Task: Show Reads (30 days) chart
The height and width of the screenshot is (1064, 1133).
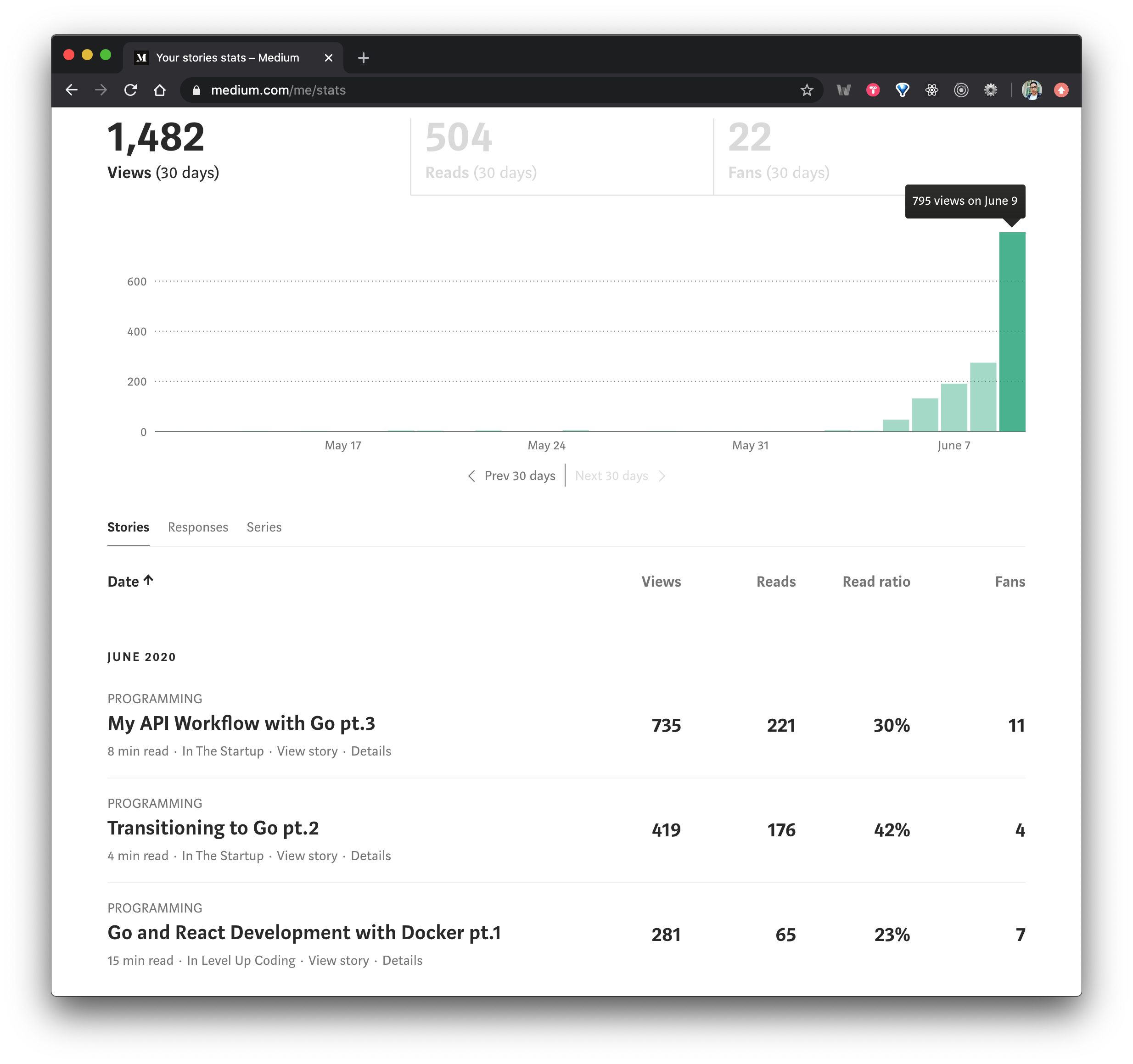Action: pos(481,172)
